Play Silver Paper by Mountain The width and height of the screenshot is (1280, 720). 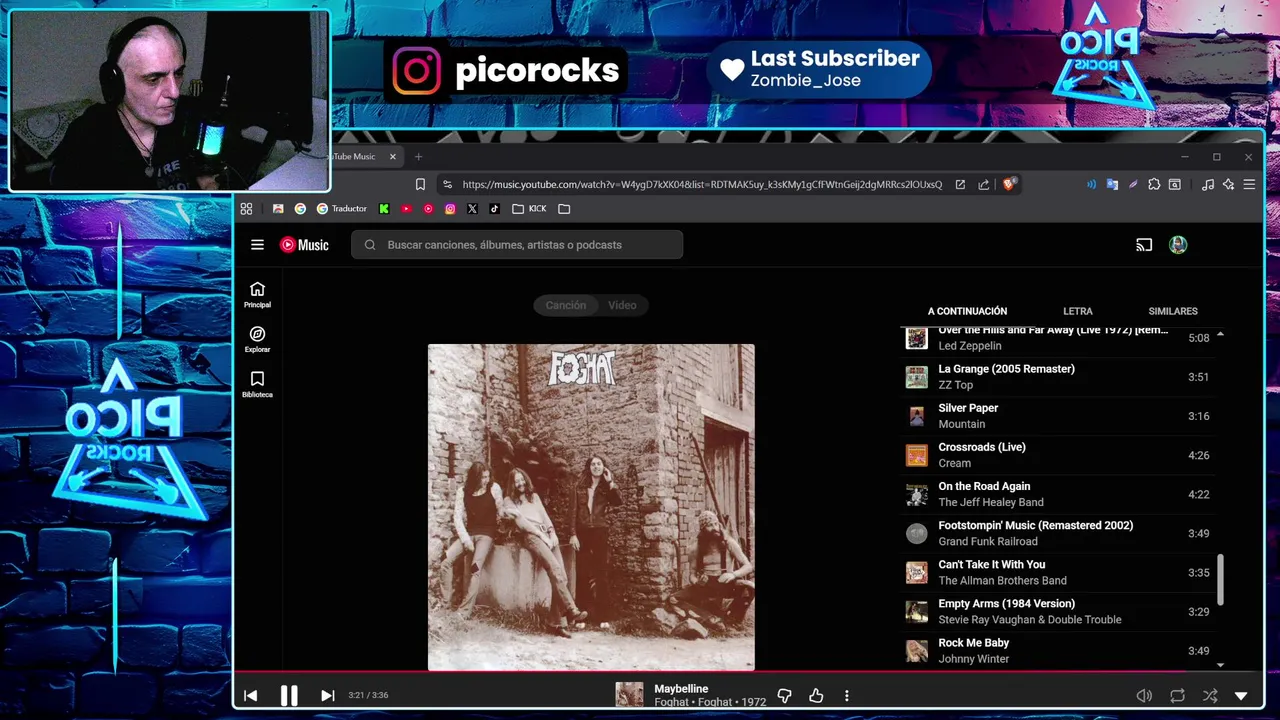(1058, 416)
